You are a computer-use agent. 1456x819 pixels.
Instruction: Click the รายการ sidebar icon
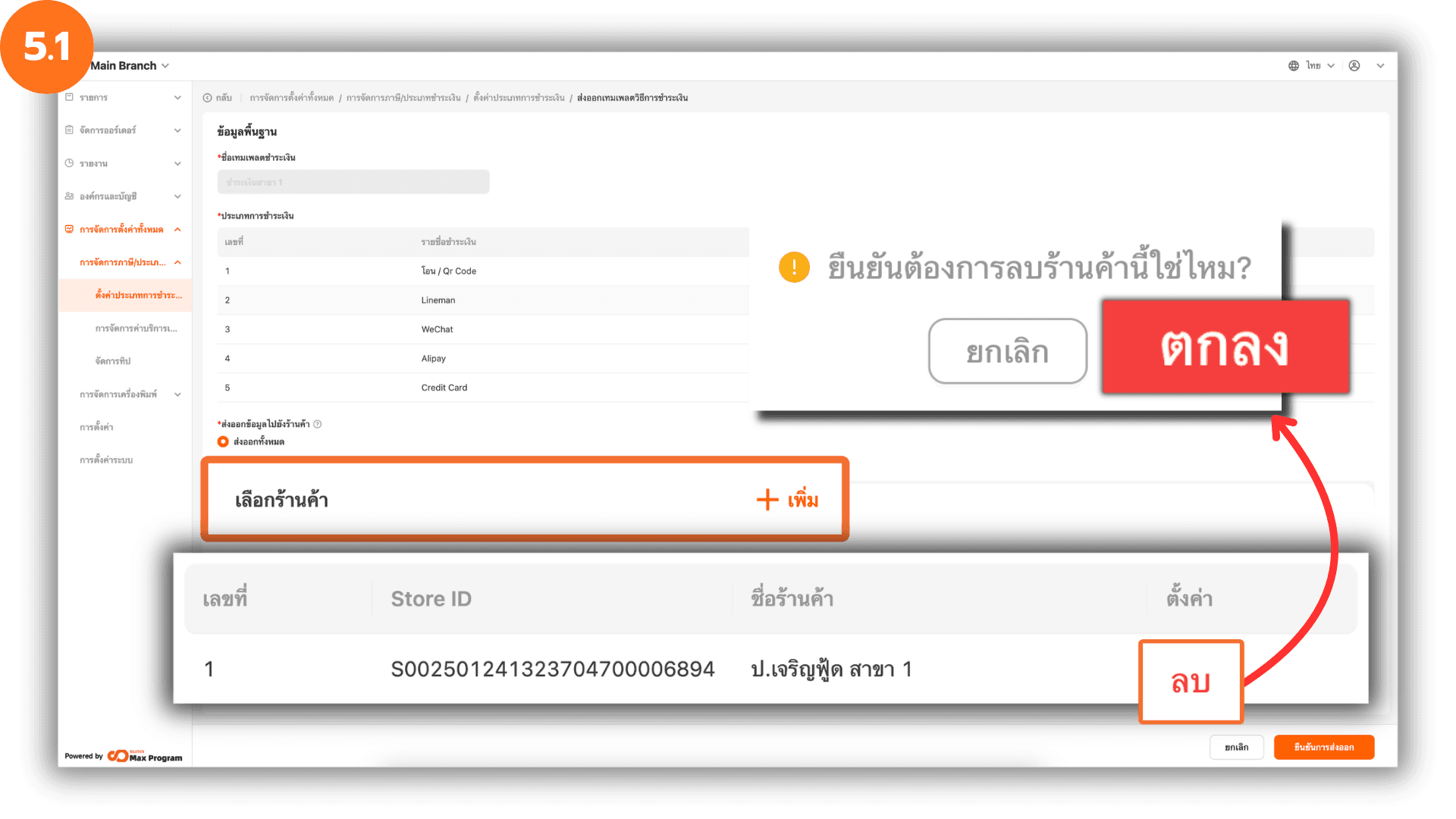click(x=70, y=97)
